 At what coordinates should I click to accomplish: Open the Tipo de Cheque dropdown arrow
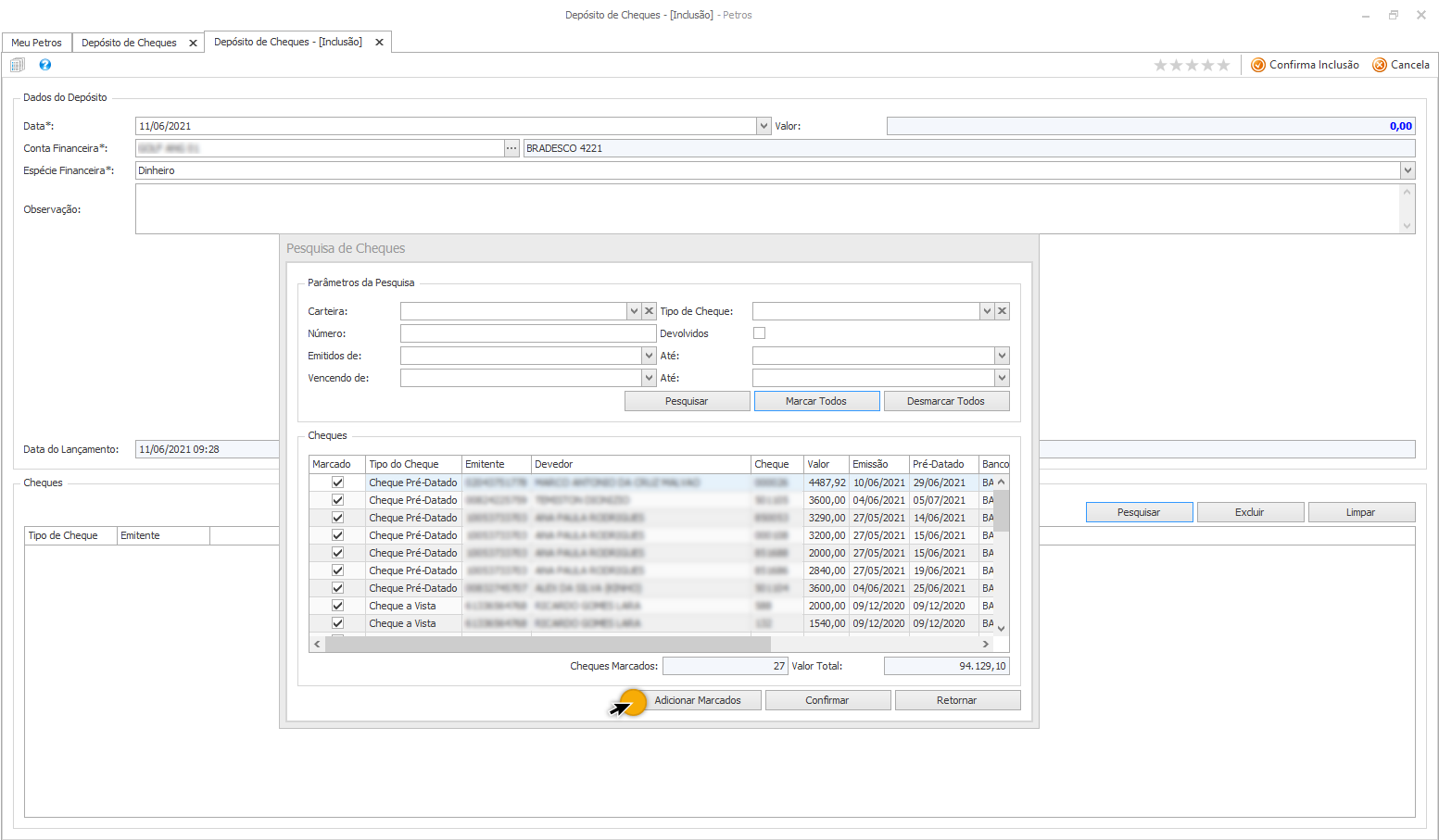pyautogui.click(x=987, y=311)
